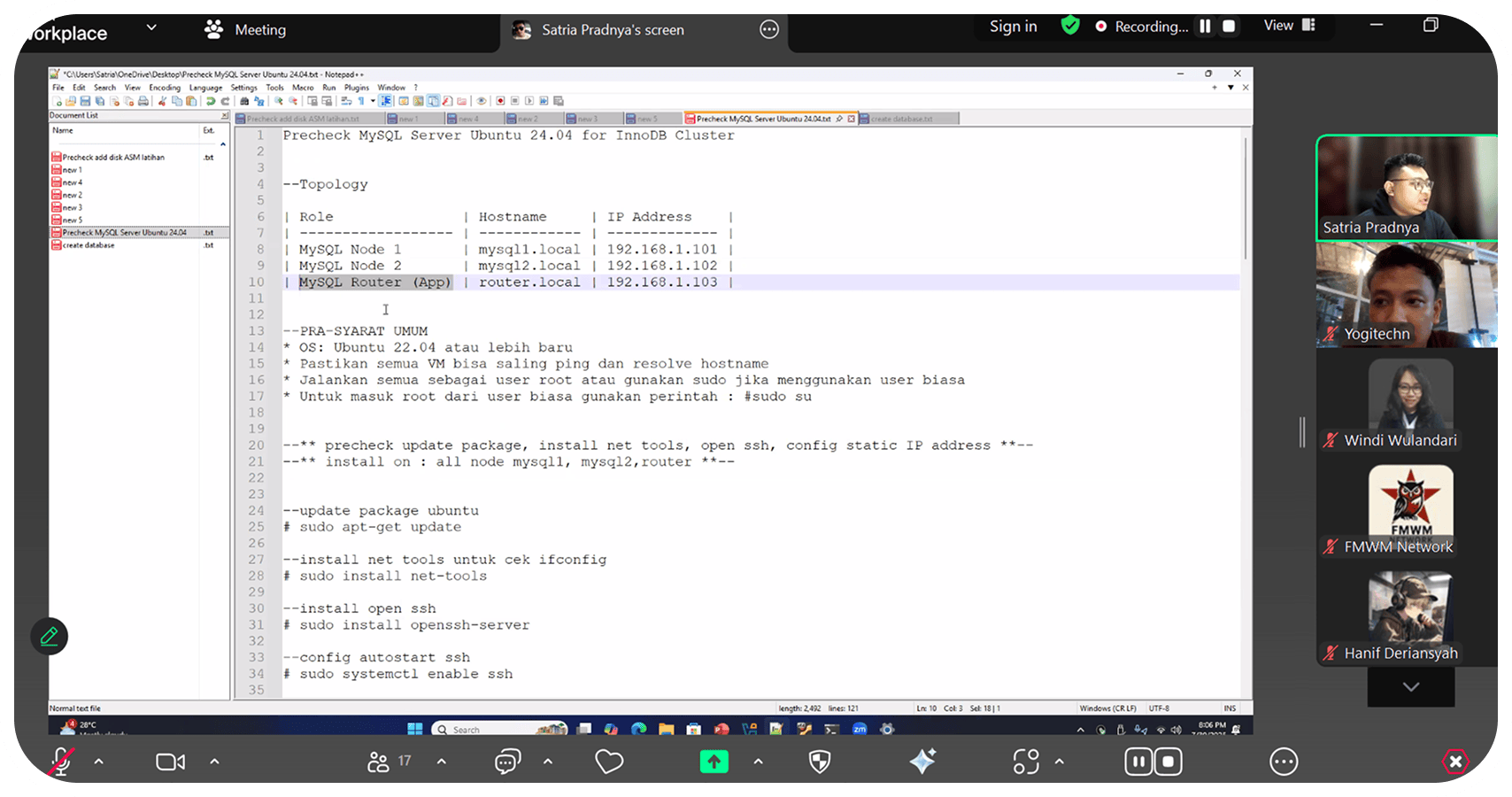
Task: Click the heart reactions icon
Action: [x=609, y=762]
